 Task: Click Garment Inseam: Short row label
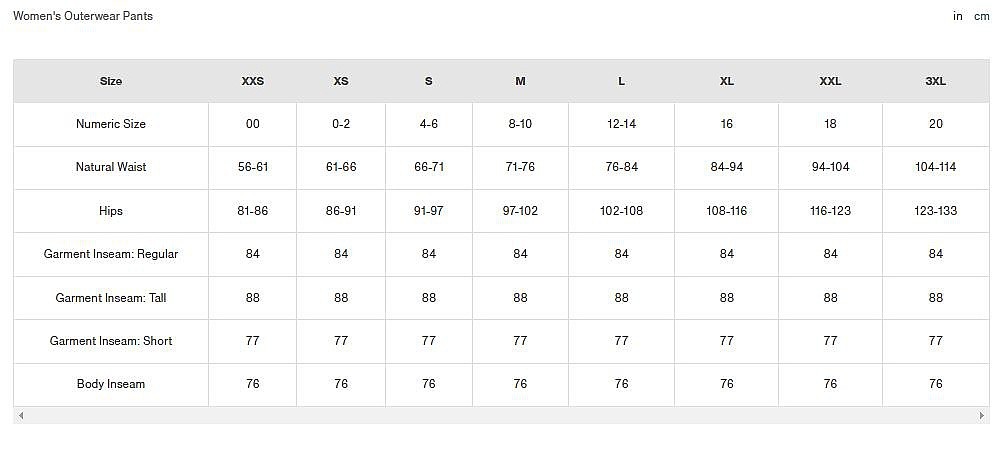111,341
